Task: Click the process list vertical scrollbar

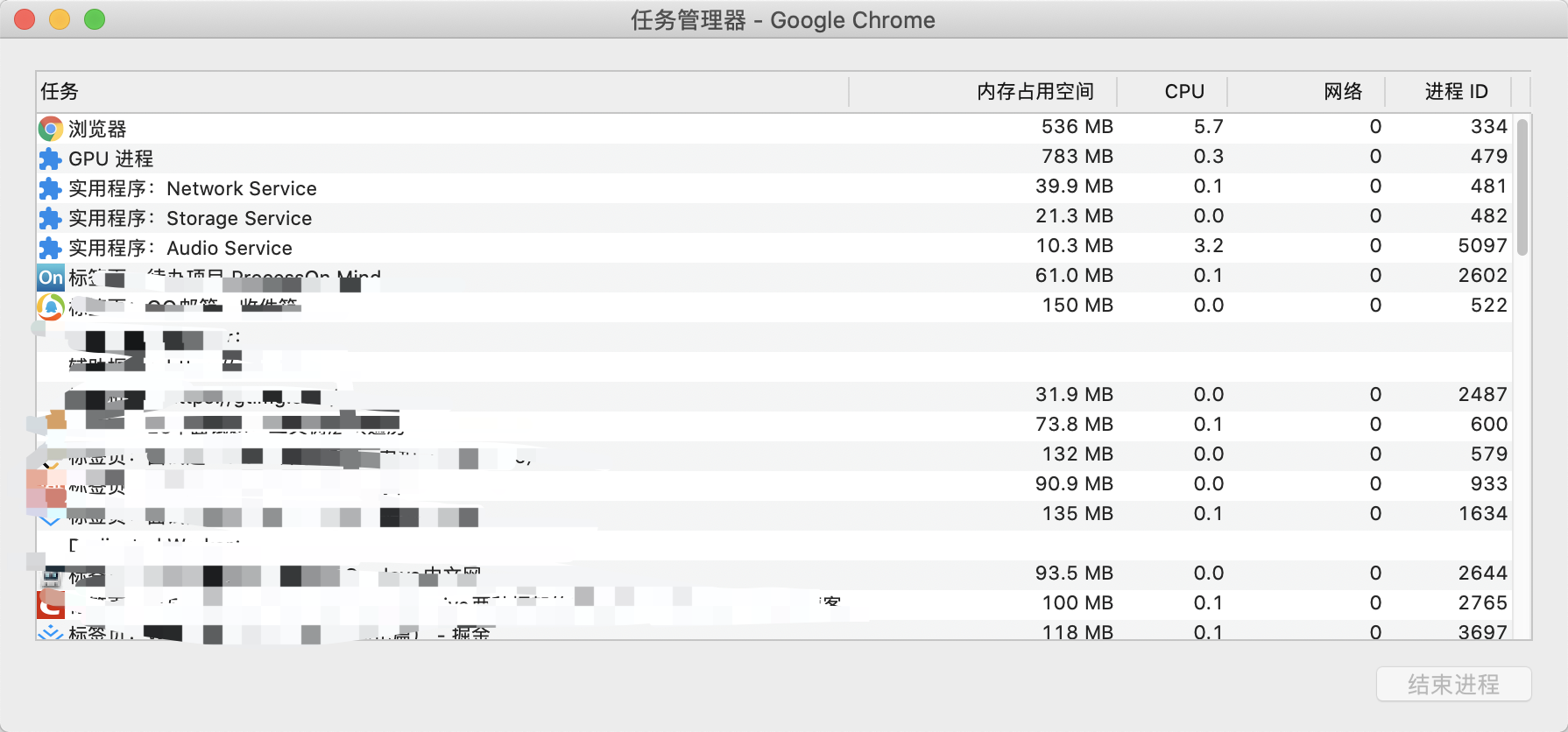Action: coord(1522,187)
